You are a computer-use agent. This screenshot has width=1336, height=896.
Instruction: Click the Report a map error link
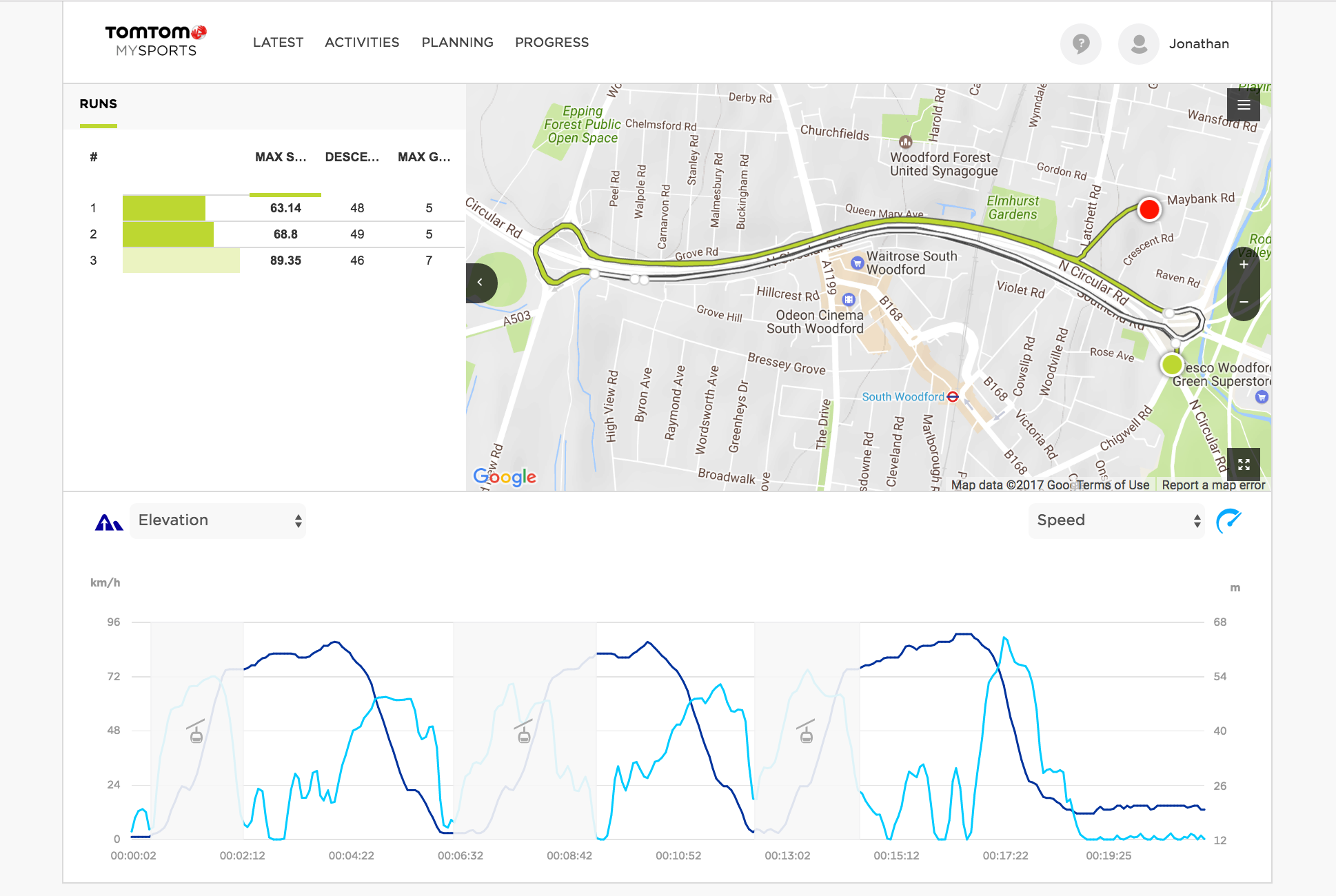click(1213, 485)
